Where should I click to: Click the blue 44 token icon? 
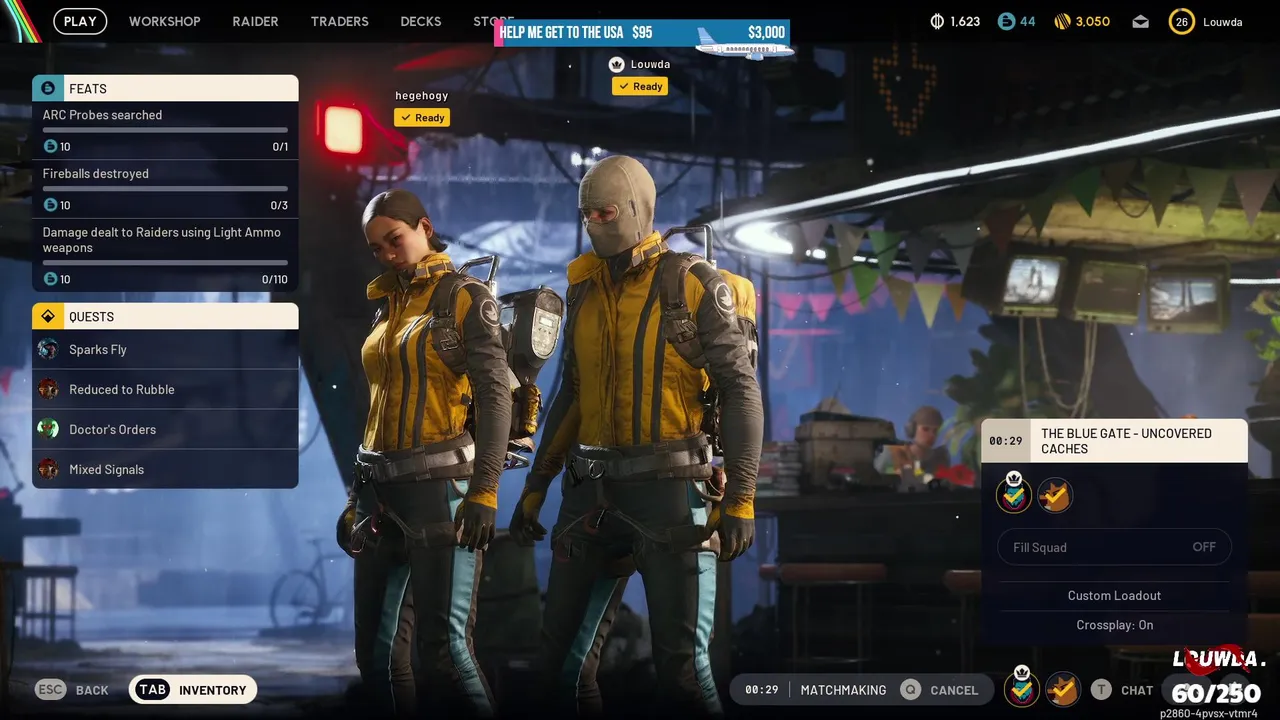point(1006,21)
